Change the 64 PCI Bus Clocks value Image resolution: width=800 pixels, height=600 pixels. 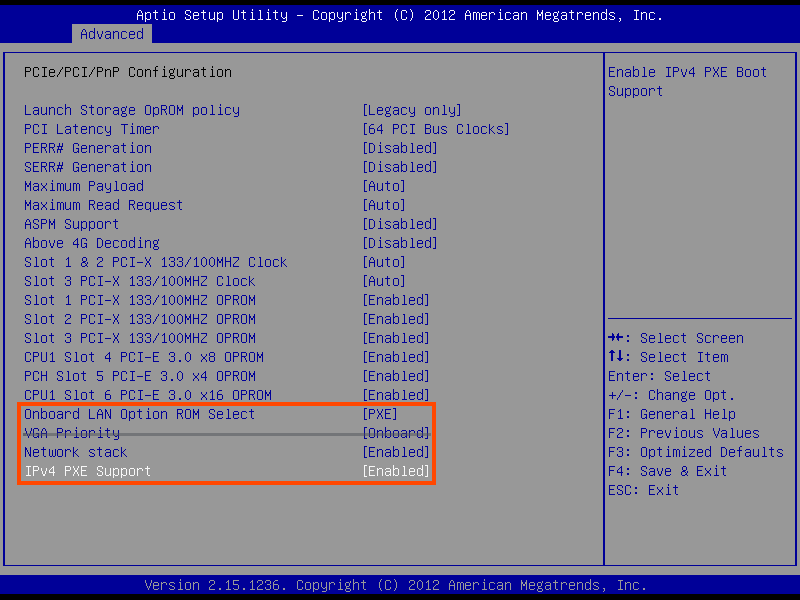pos(435,129)
